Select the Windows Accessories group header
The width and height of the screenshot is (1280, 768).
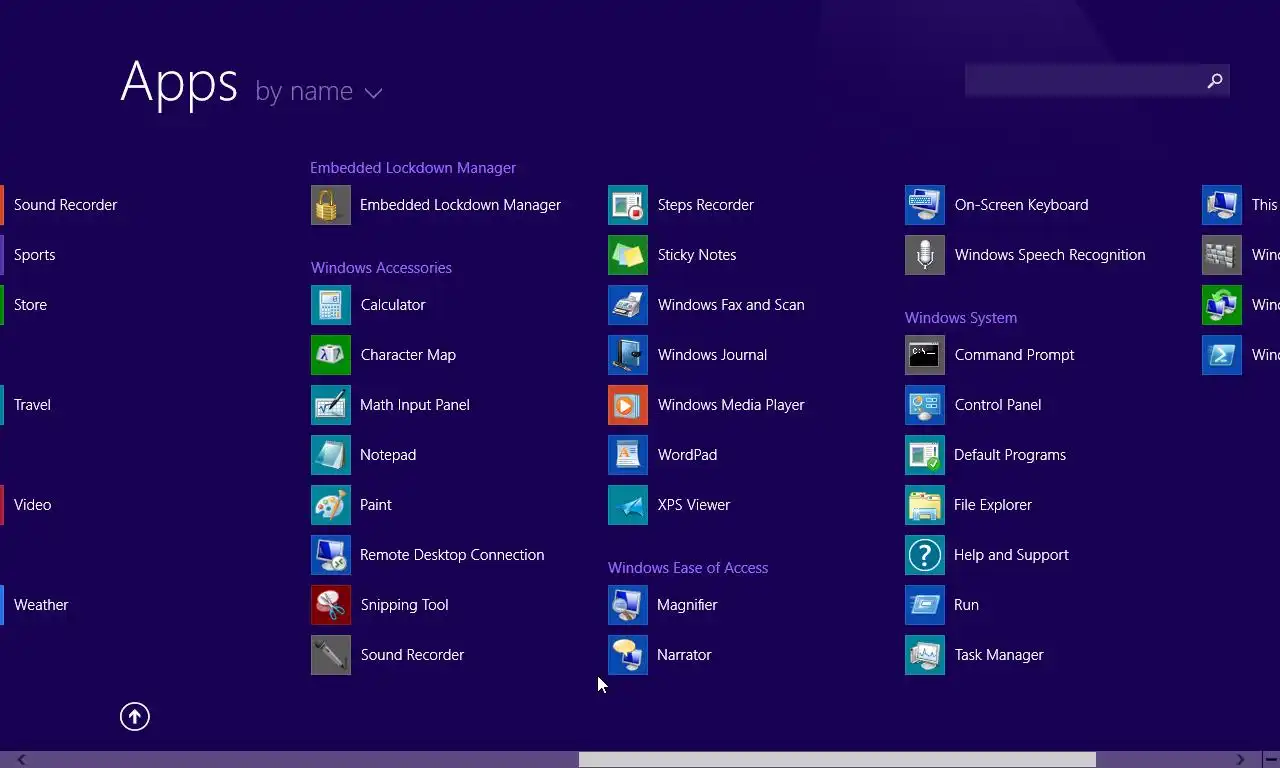pos(381,268)
